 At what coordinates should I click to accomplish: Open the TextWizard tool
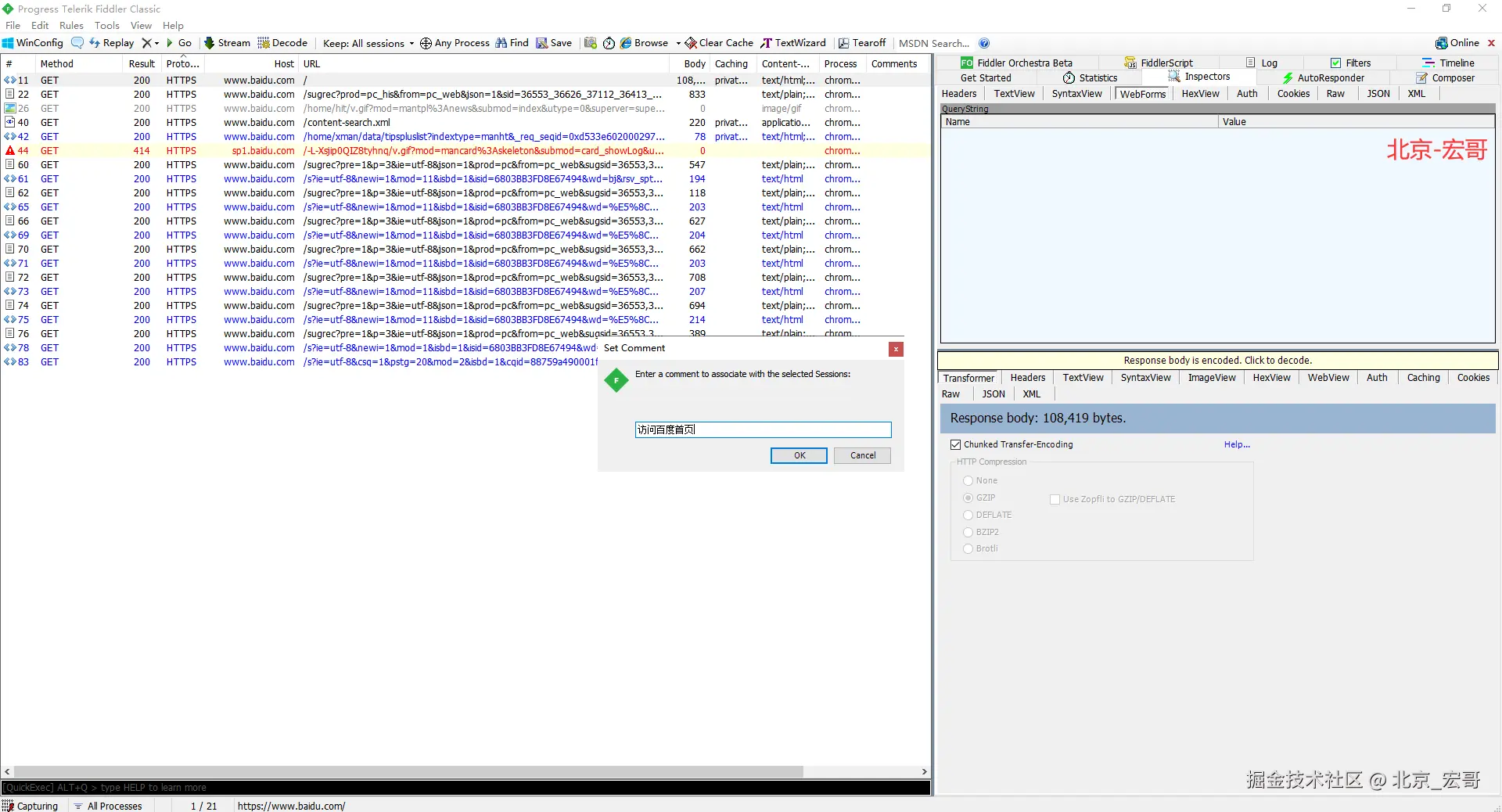[793, 43]
